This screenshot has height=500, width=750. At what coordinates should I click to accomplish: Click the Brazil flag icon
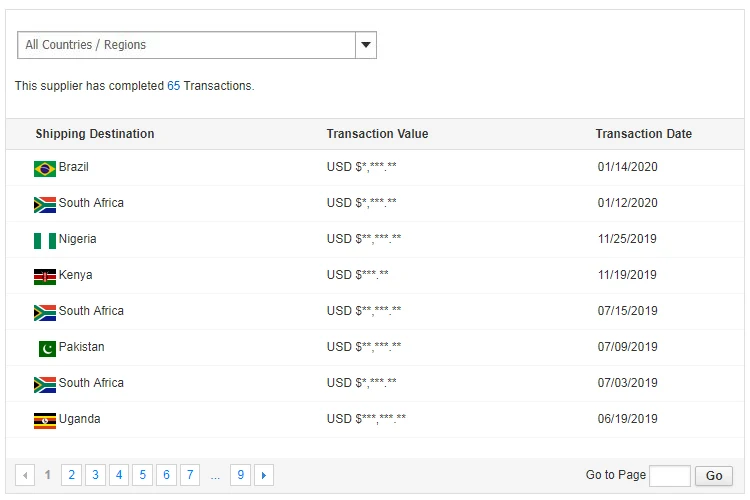tap(44, 168)
